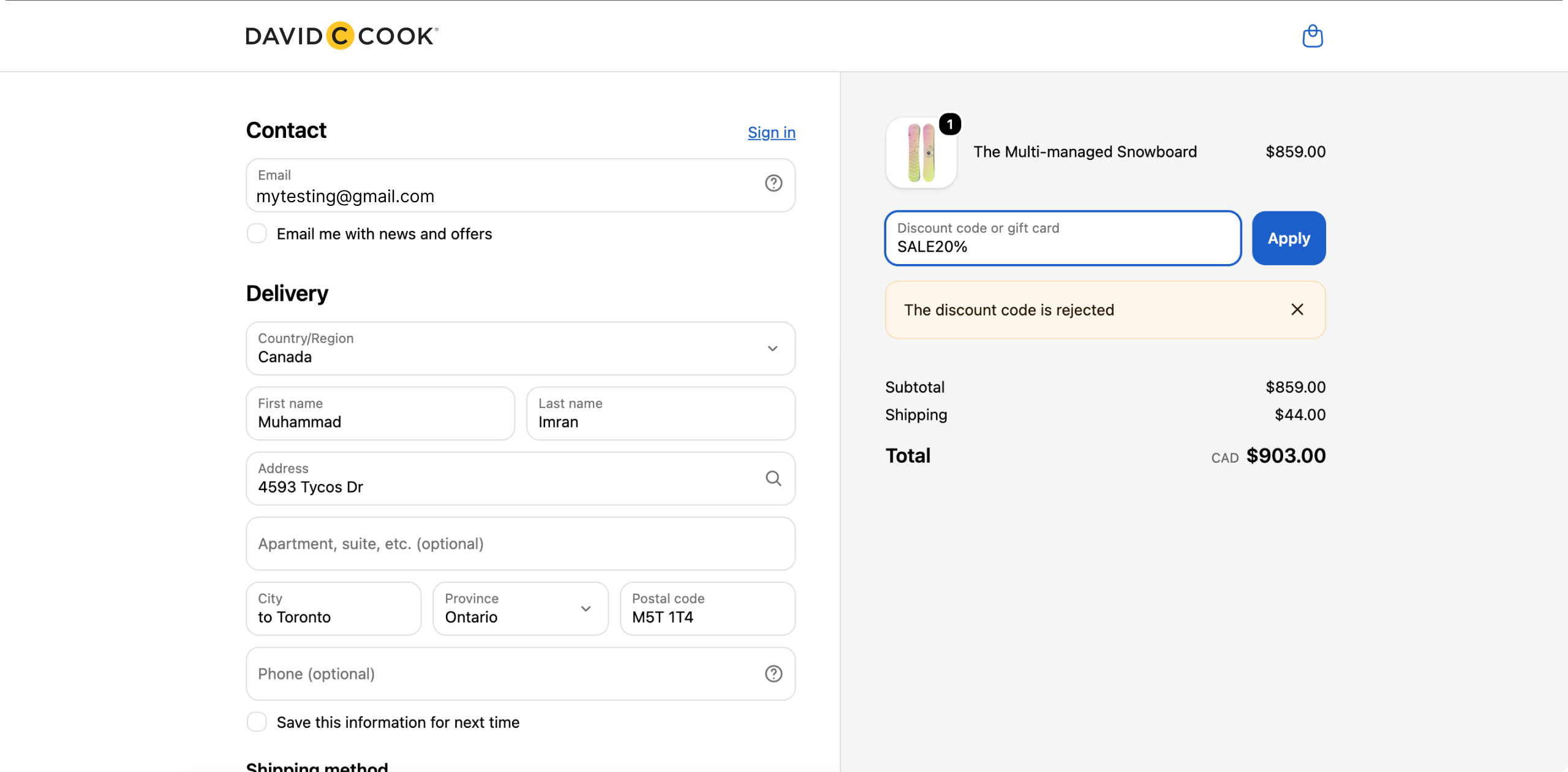This screenshot has height=772, width=1568.
Task: Click the Apply discount button
Action: [x=1289, y=238]
